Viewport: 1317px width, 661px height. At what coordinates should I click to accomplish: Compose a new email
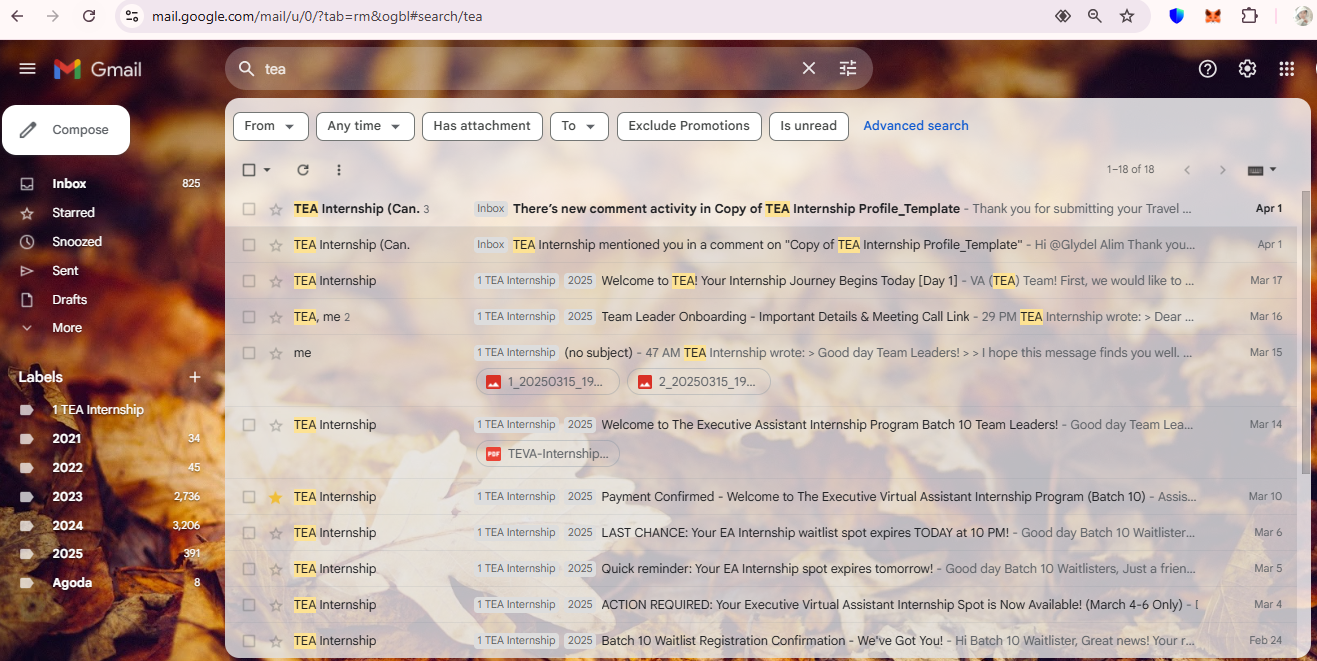pos(66,130)
